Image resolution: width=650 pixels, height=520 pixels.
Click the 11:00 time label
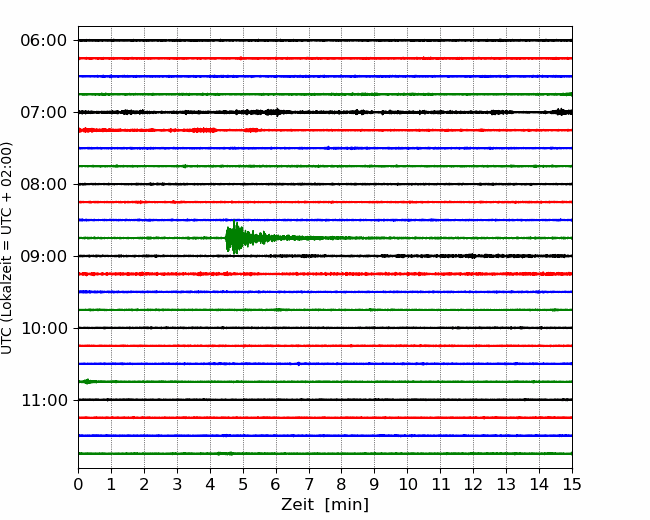pyautogui.click(x=44, y=401)
